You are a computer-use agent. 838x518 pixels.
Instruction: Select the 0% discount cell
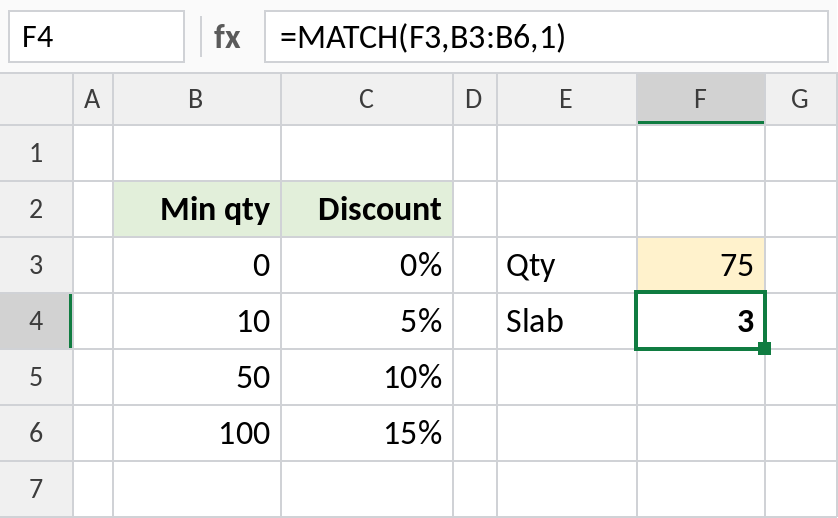(367, 265)
